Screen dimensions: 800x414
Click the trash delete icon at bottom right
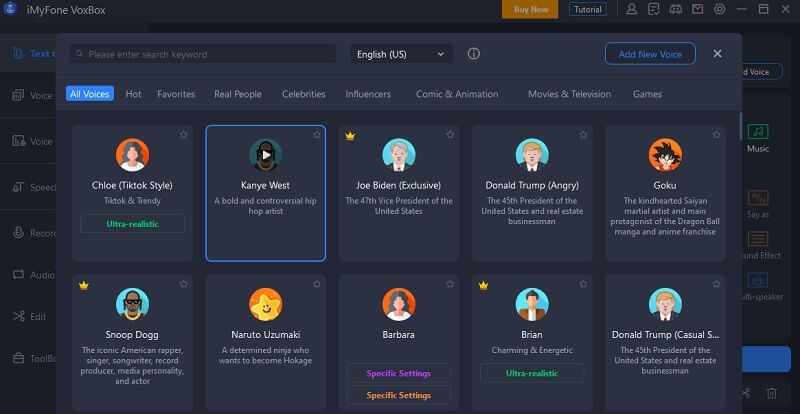pyautogui.click(x=771, y=393)
